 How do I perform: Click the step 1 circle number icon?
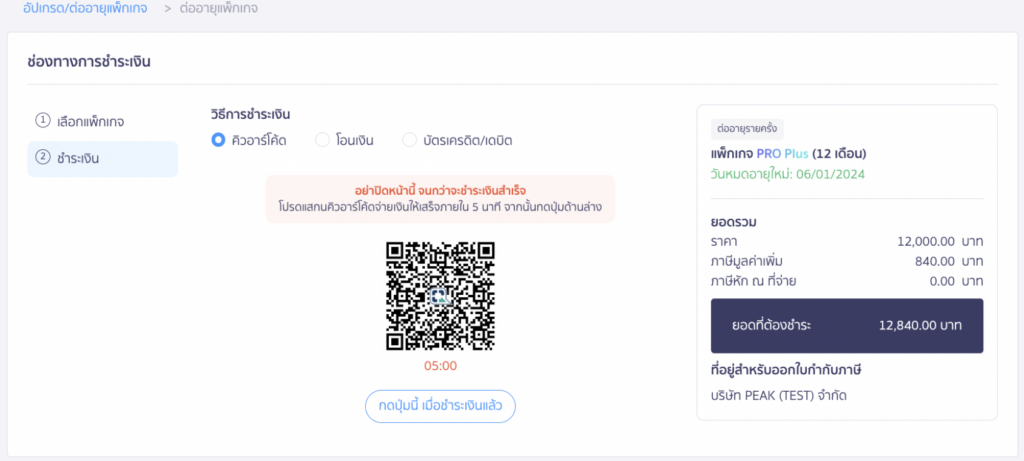(42, 120)
